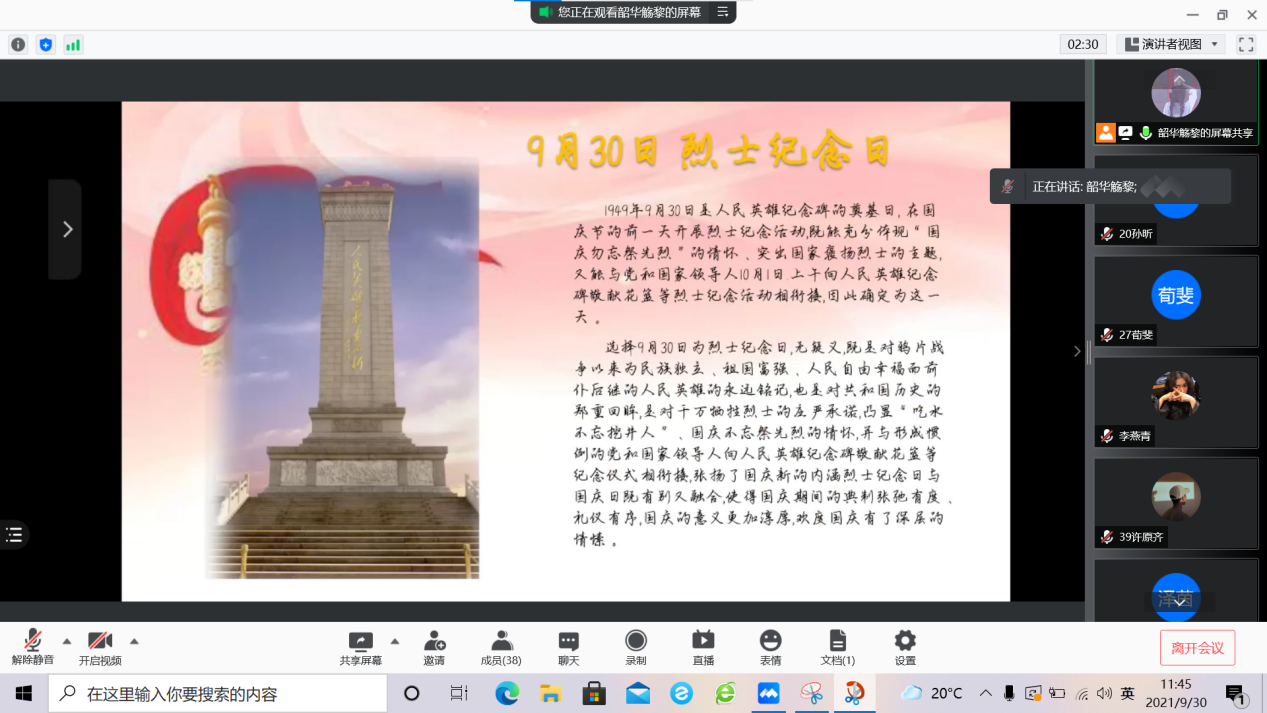
Task: Click the 离开会议 leave meeting button
Action: tap(1197, 648)
